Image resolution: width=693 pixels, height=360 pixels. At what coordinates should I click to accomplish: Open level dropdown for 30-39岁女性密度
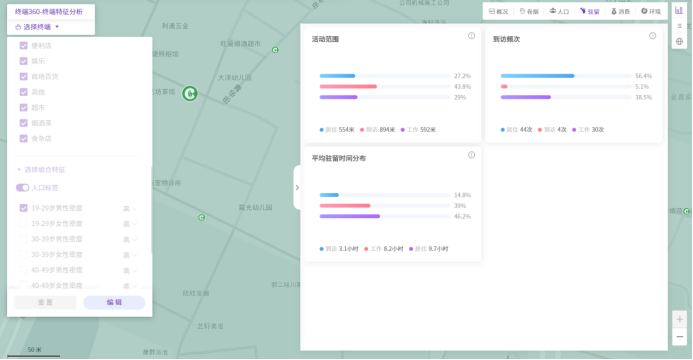click(x=130, y=255)
